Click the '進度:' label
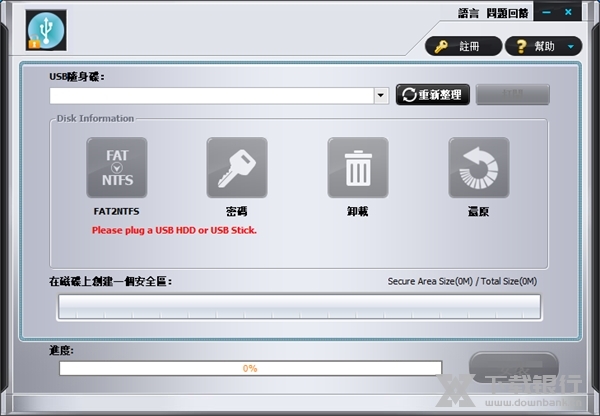The width and height of the screenshot is (600, 416). tap(61, 350)
